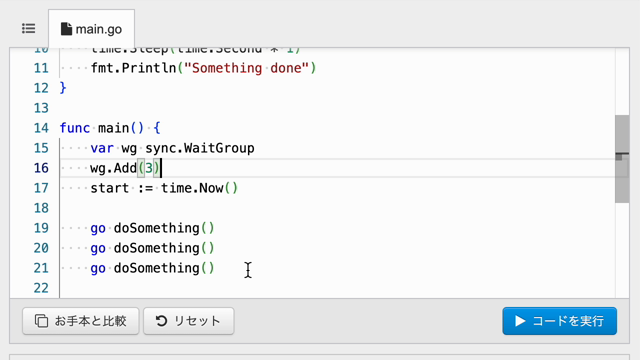Image resolution: width=640 pixels, height=360 pixels.
Task: Click the copy icon on compare button
Action: [41, 321]
